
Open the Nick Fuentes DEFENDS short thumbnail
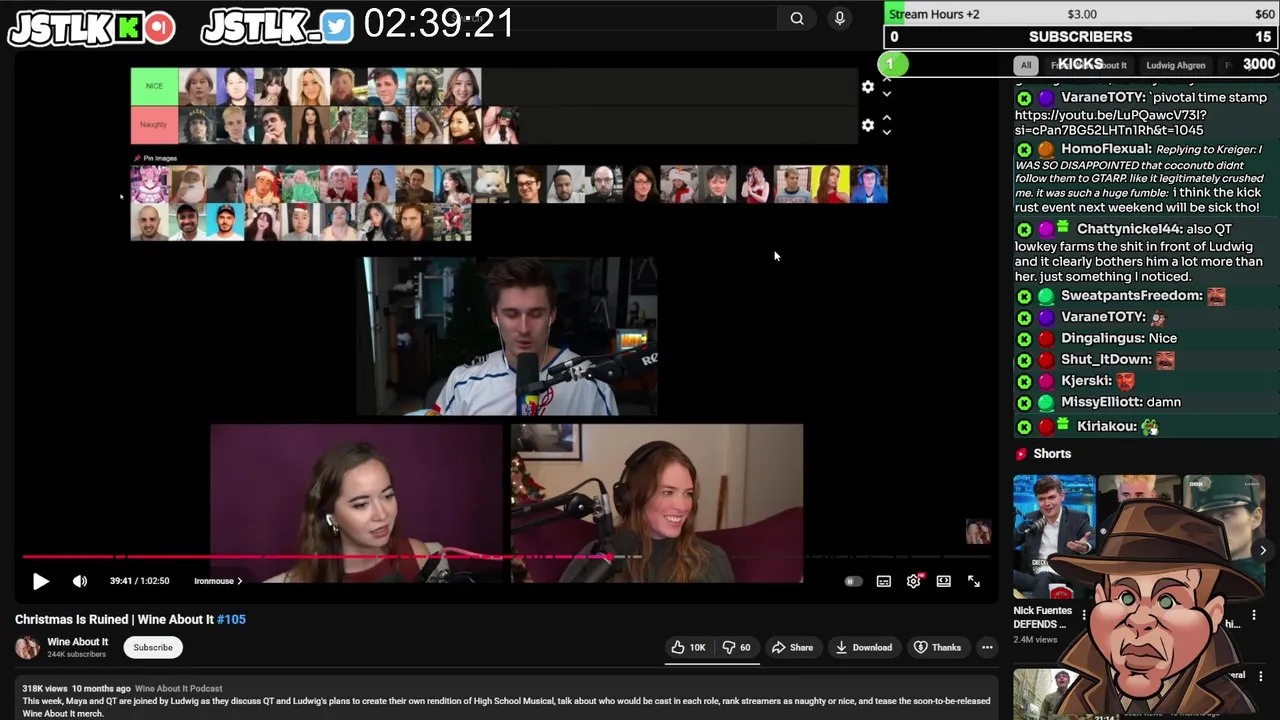coord(1054,536)
